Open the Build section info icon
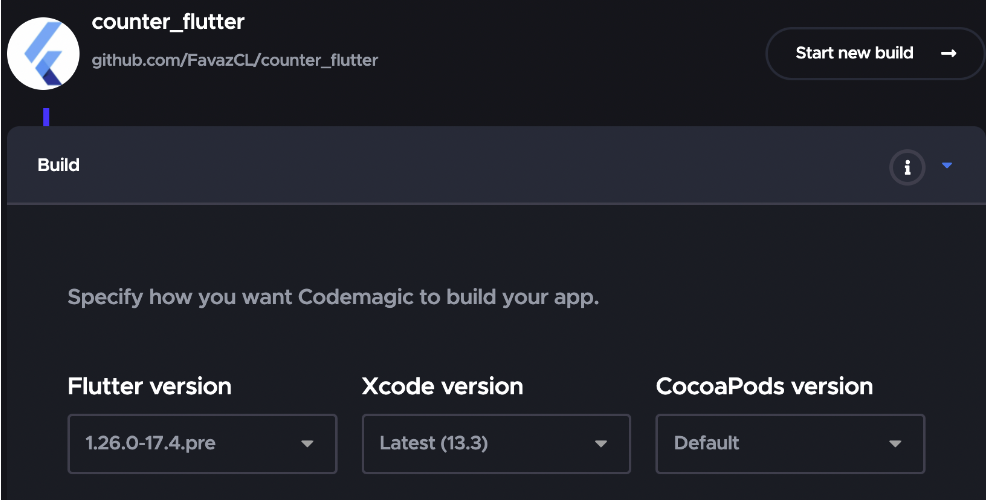The image size is (986, 500). point(907,167)
